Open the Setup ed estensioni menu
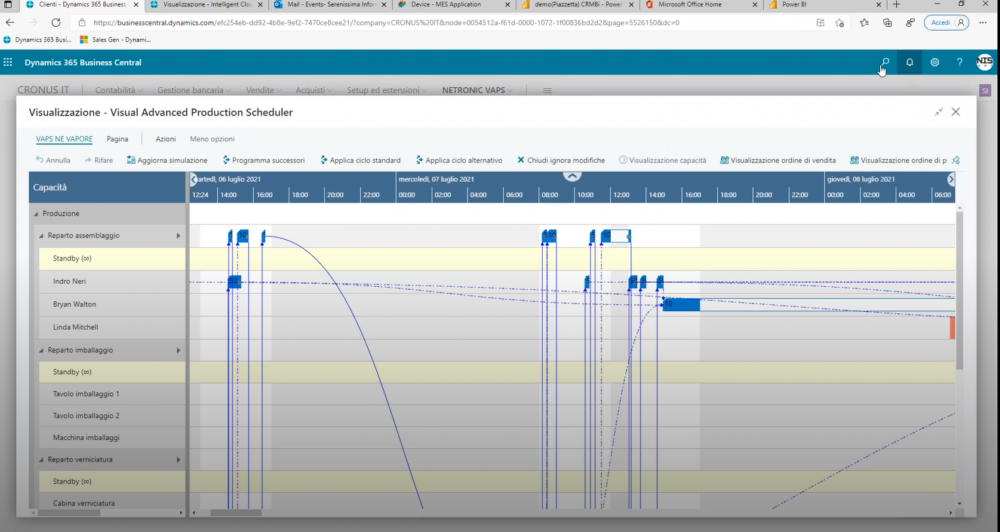The image size is (1000, 532). (x=386, y=90)
